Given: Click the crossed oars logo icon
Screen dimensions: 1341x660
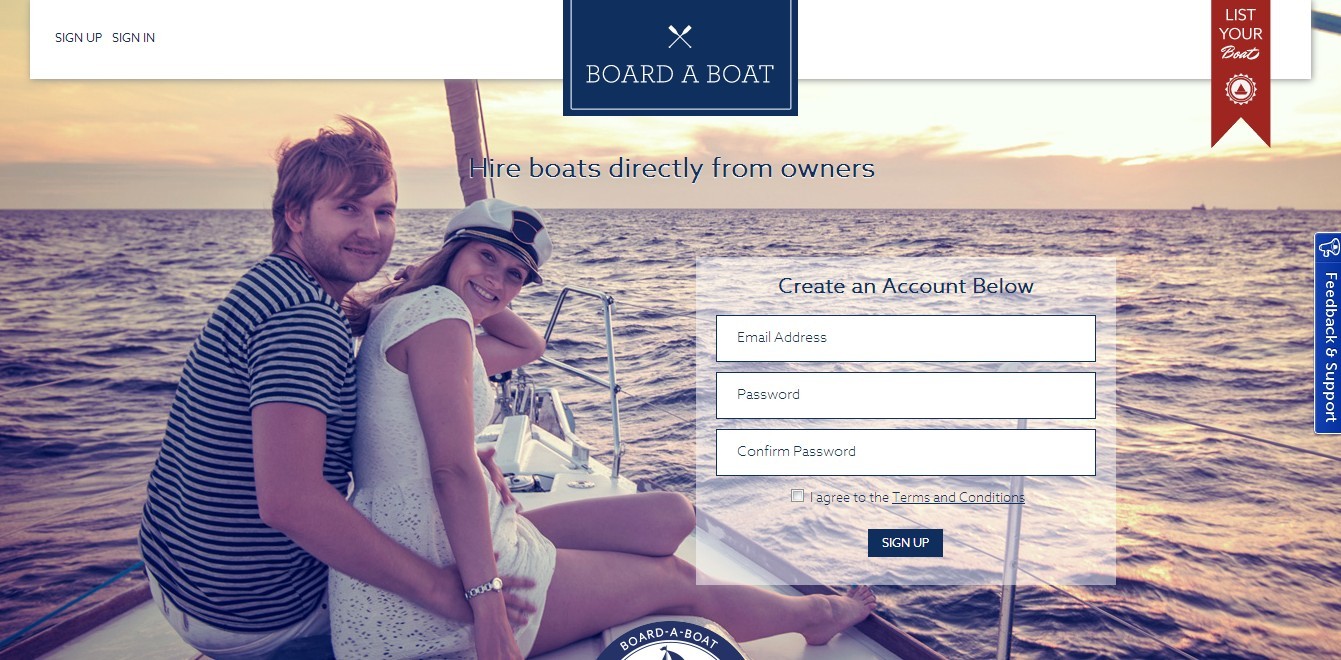Looking at the screenshot, I should 680,37.
